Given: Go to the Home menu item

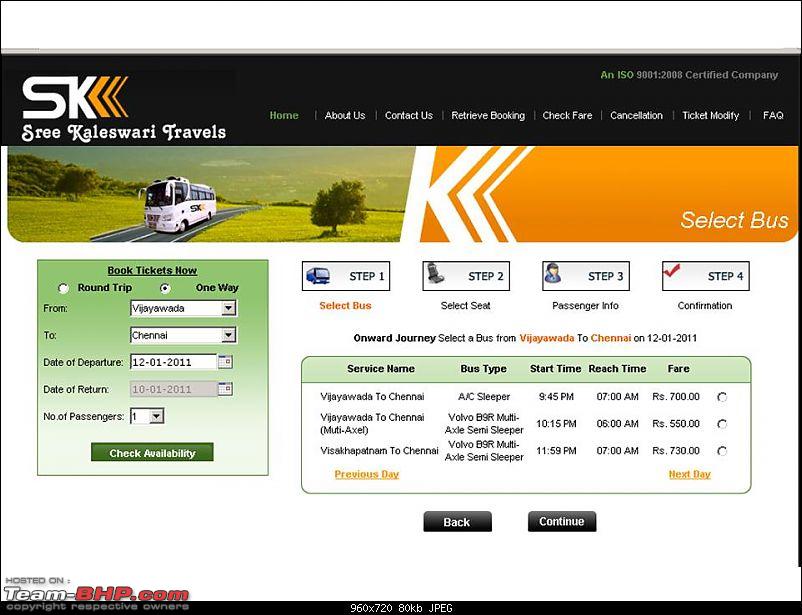Looking at the screenshot, I should (284, 116).
